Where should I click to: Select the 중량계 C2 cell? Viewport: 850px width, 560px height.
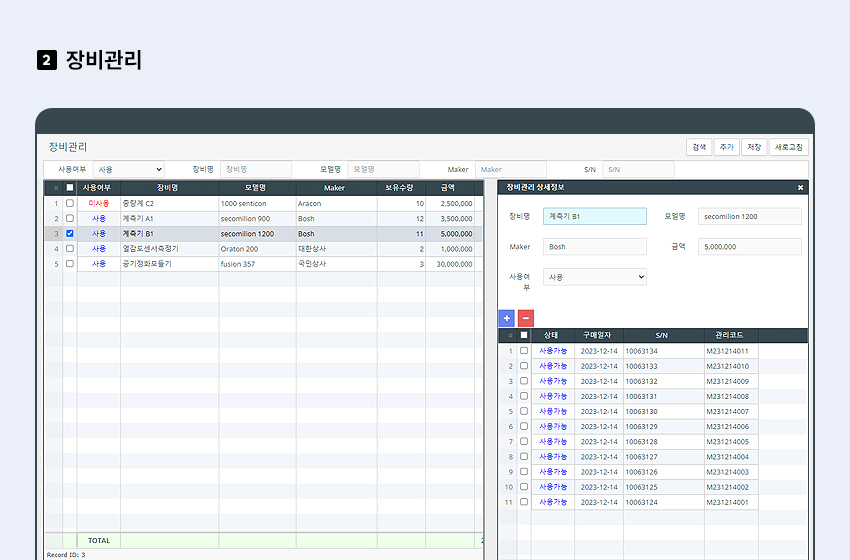click(x=169, y=203)
